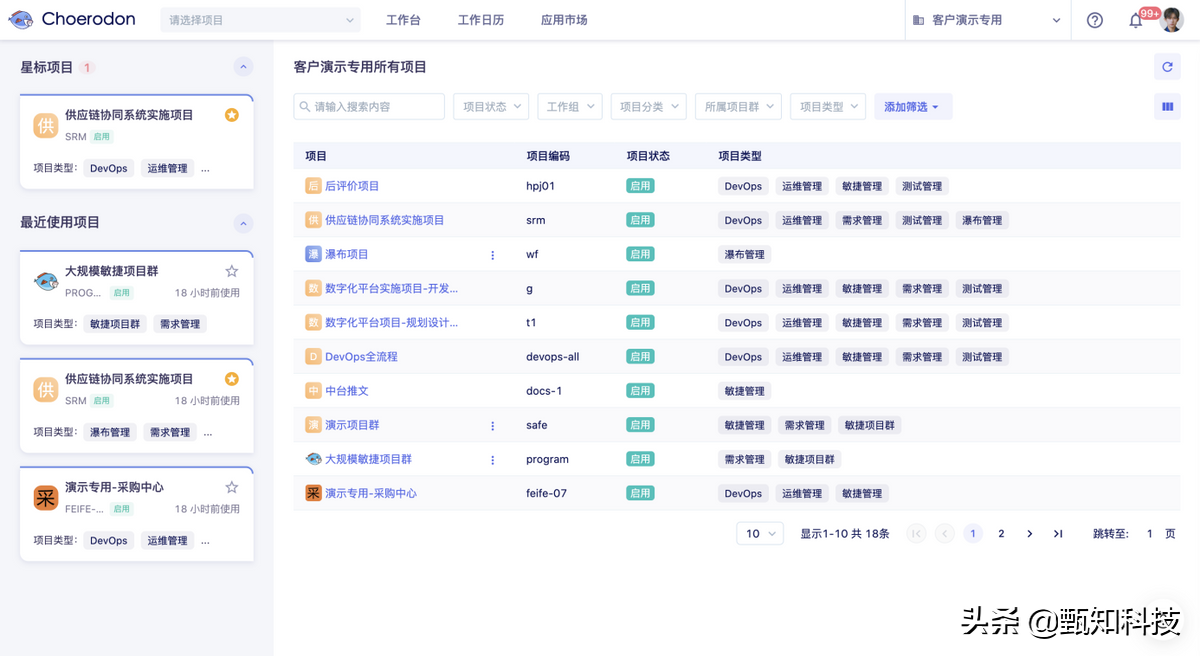Collapse the 星标项目 section
This screenshot has width=1200, height=656.
[x=243, y=66]
